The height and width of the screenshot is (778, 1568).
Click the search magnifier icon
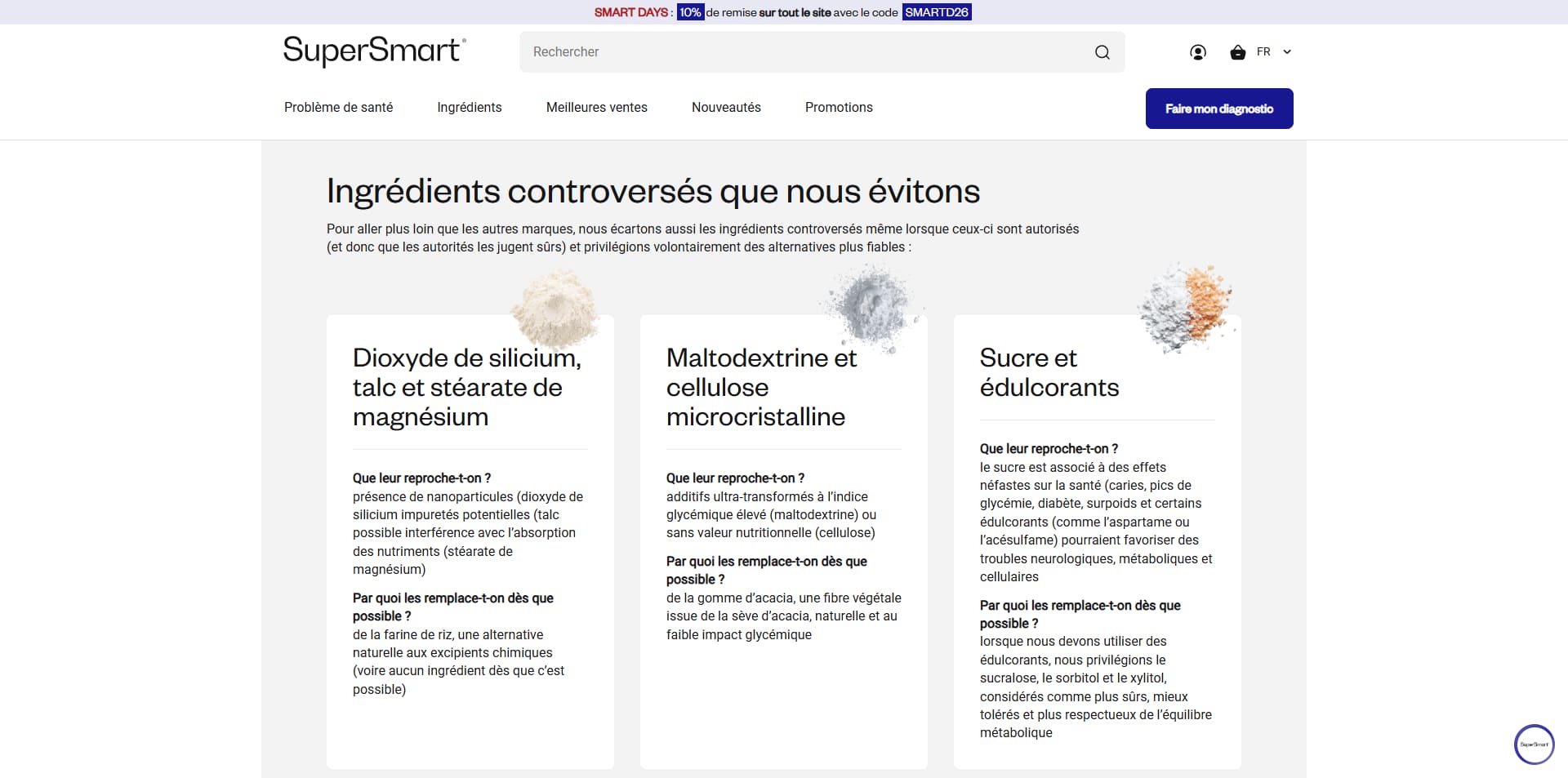(x=1102, y=52)
